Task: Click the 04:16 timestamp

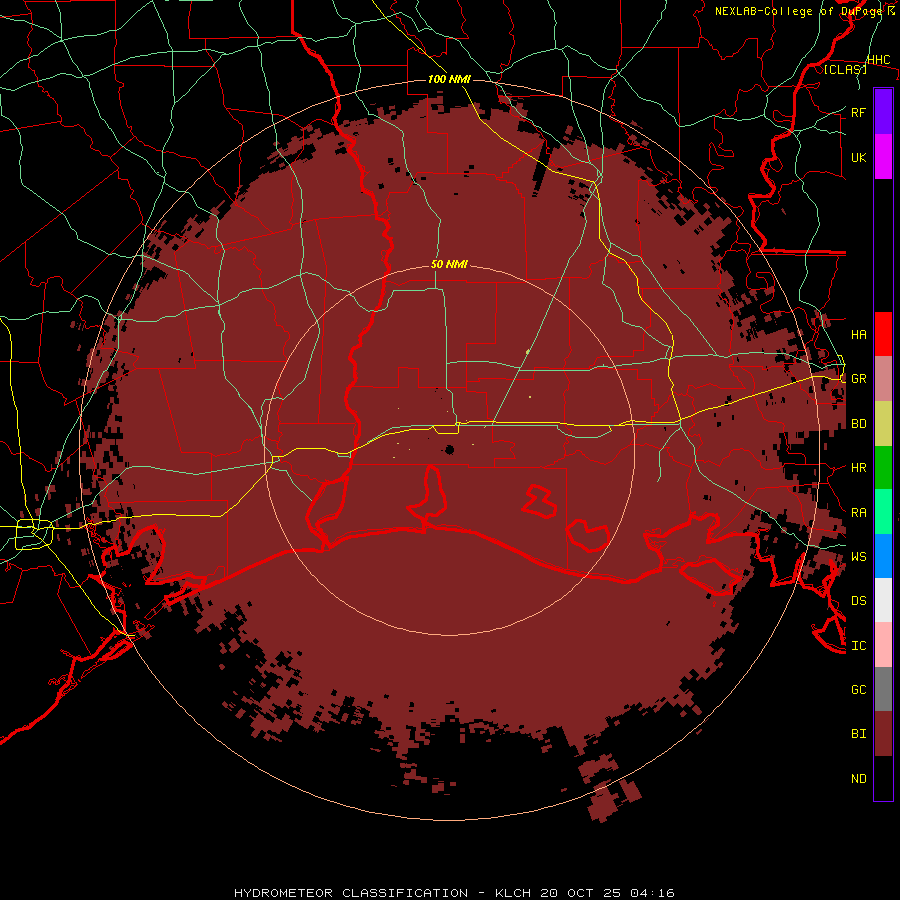Action: pos(652,893)
